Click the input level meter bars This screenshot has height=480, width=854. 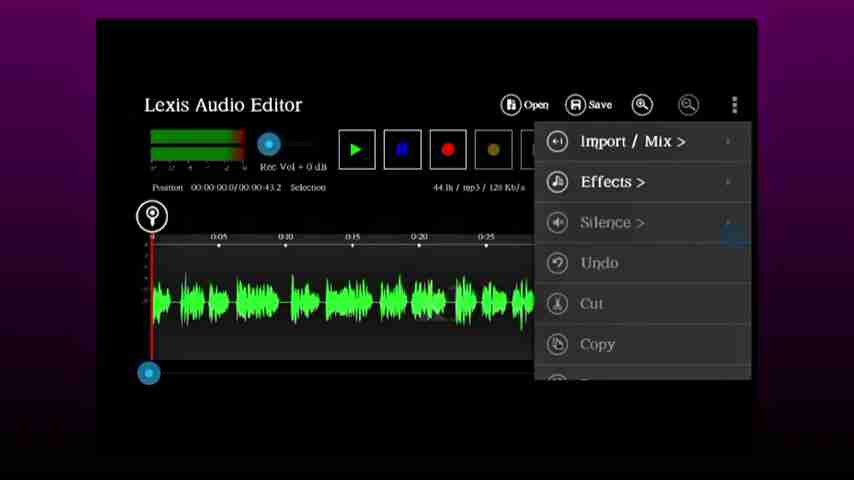(x=198, y=145)
